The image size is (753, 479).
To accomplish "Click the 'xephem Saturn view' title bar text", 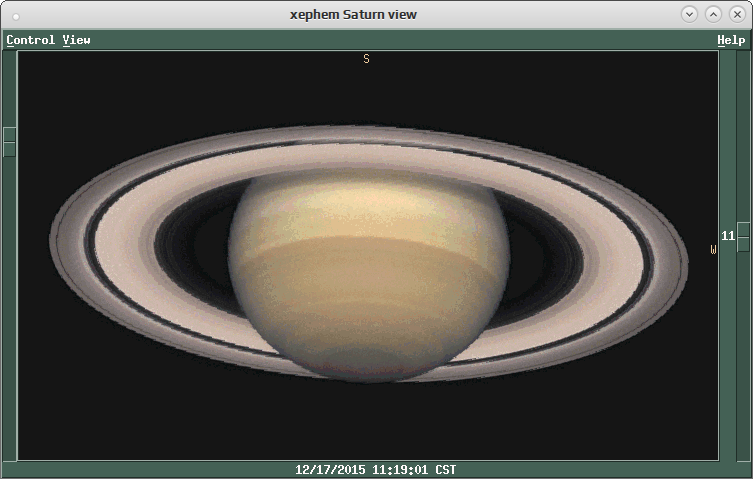I will [353, 15].
